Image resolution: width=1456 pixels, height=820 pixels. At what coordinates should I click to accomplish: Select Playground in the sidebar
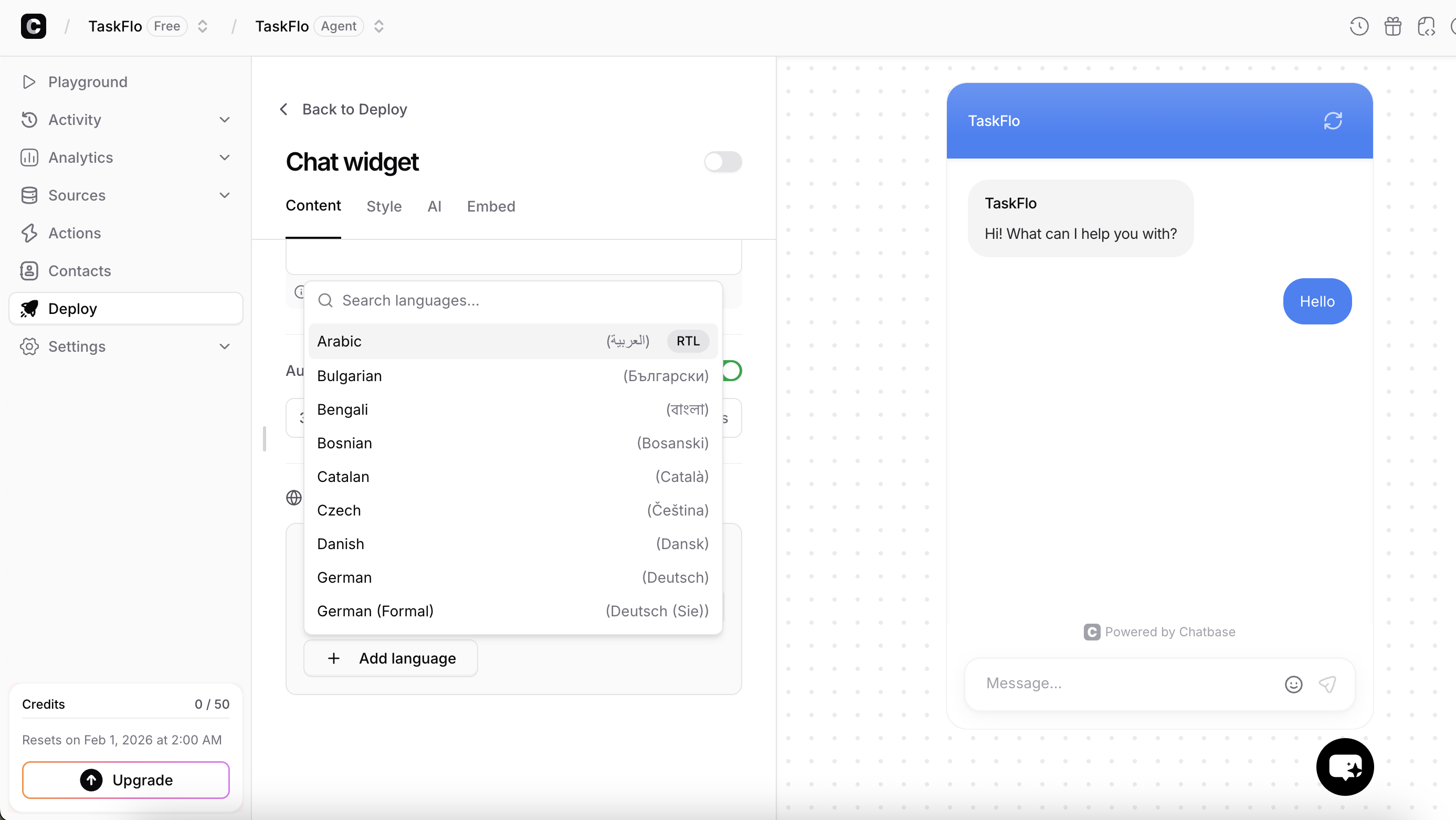87,82
